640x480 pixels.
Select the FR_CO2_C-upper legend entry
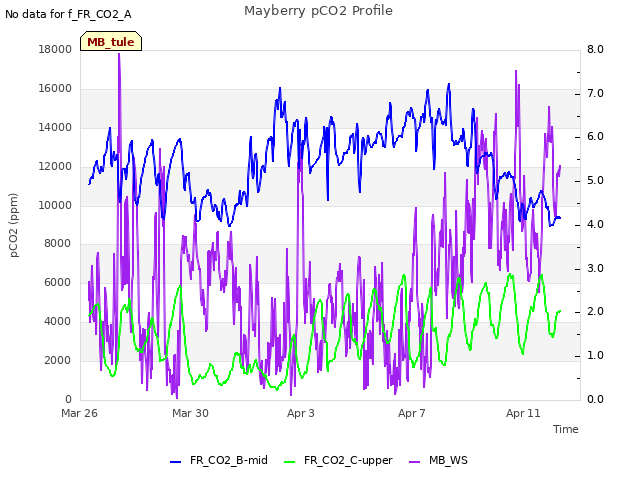(x=338, y=460)
